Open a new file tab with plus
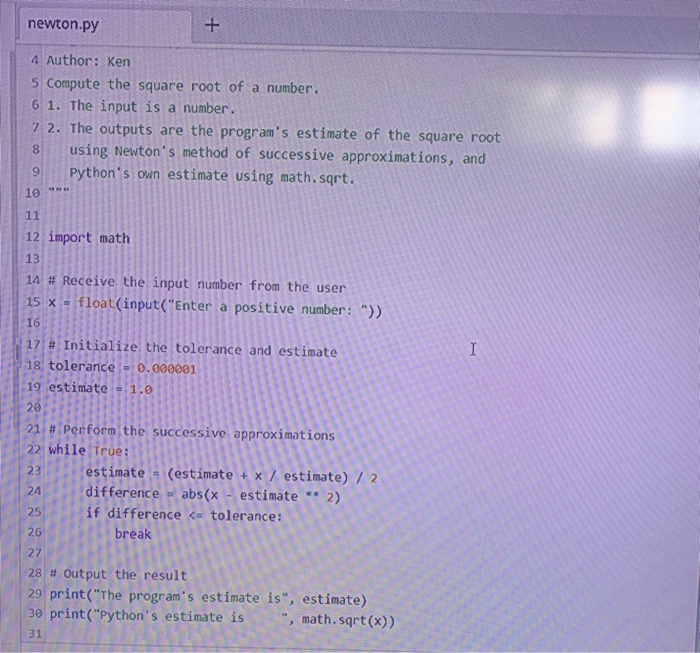This screenshot has width=700, height=653. pos(212,25)
